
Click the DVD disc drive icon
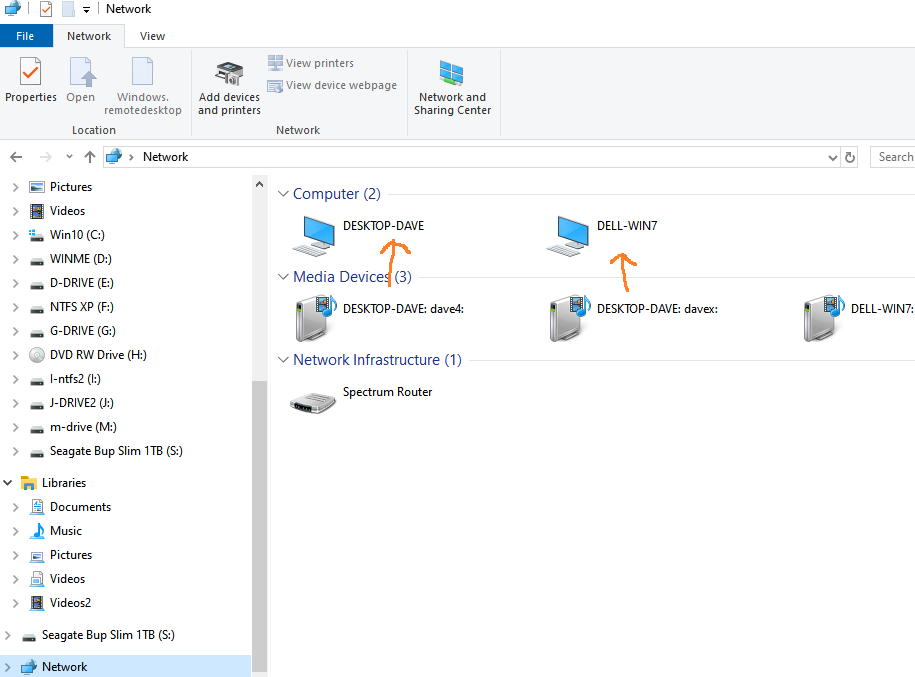[x=37, y=355]
